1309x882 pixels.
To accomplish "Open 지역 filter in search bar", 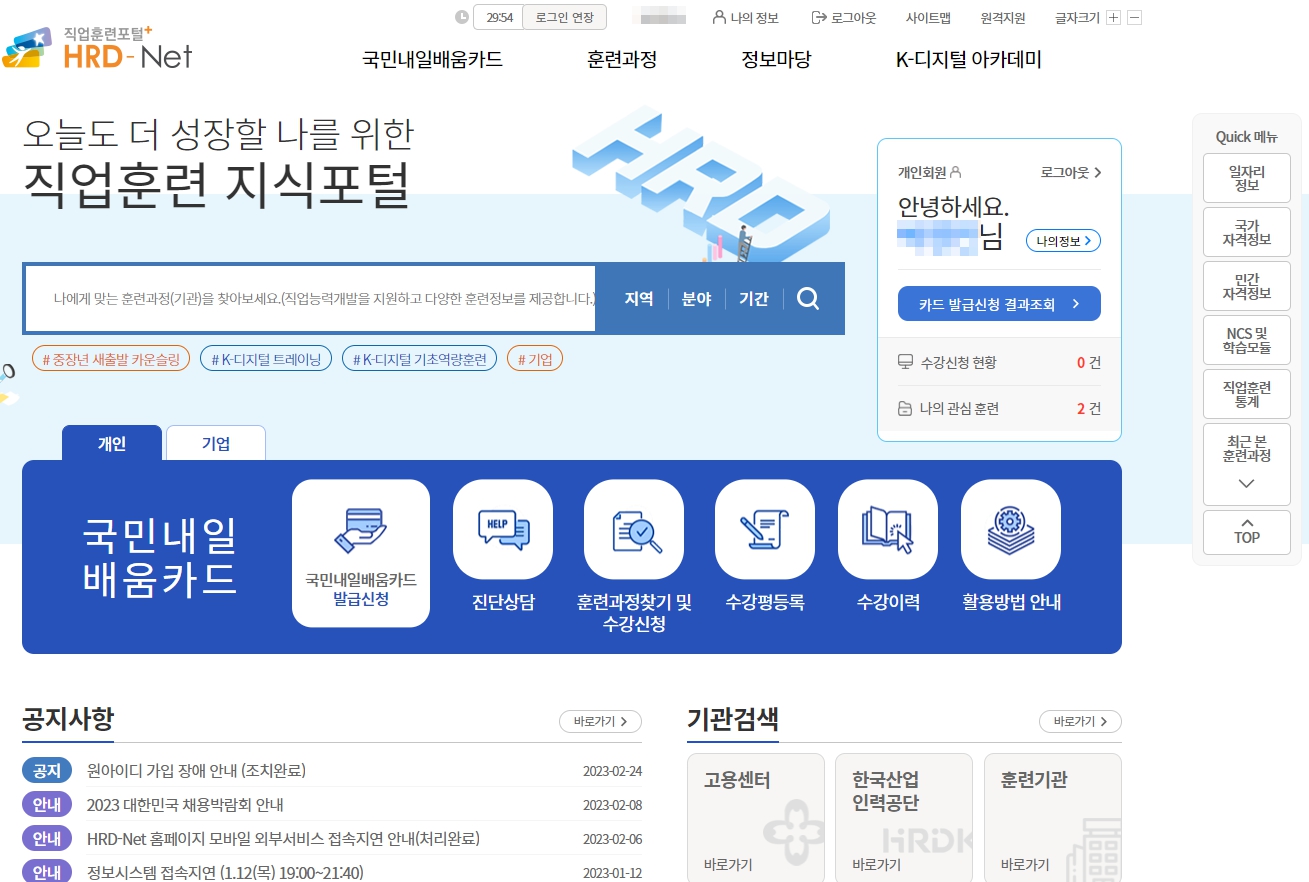I will click(639, 298).
